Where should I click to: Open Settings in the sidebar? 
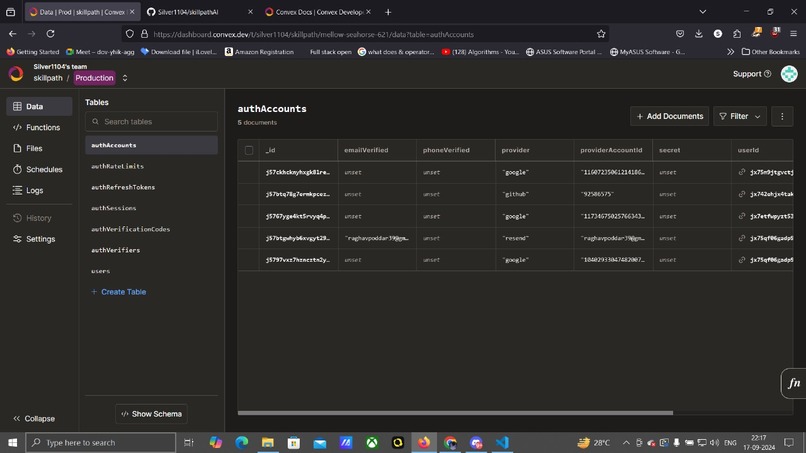[39, 239]
